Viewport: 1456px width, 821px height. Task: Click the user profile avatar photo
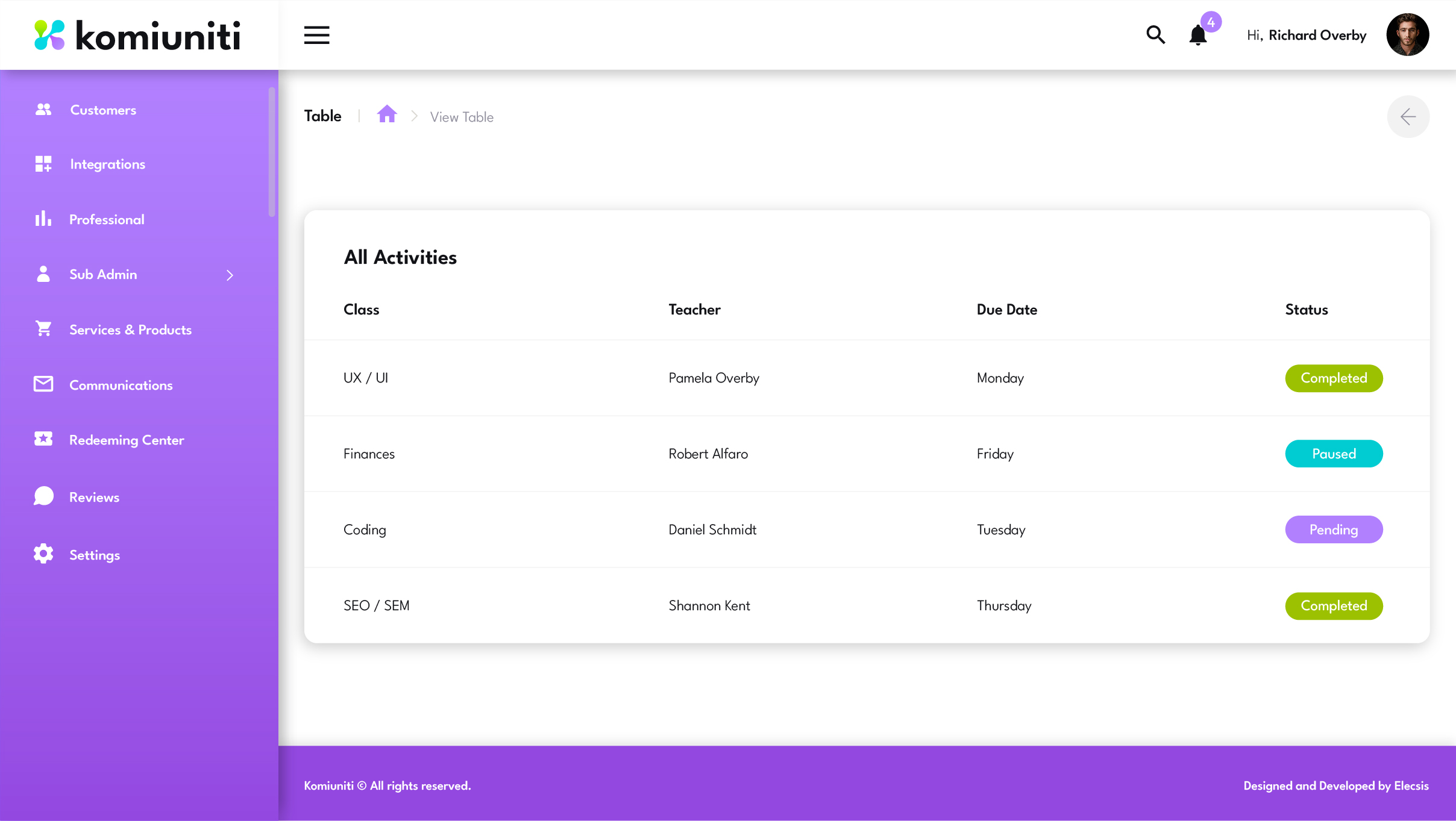(1407, 35)
